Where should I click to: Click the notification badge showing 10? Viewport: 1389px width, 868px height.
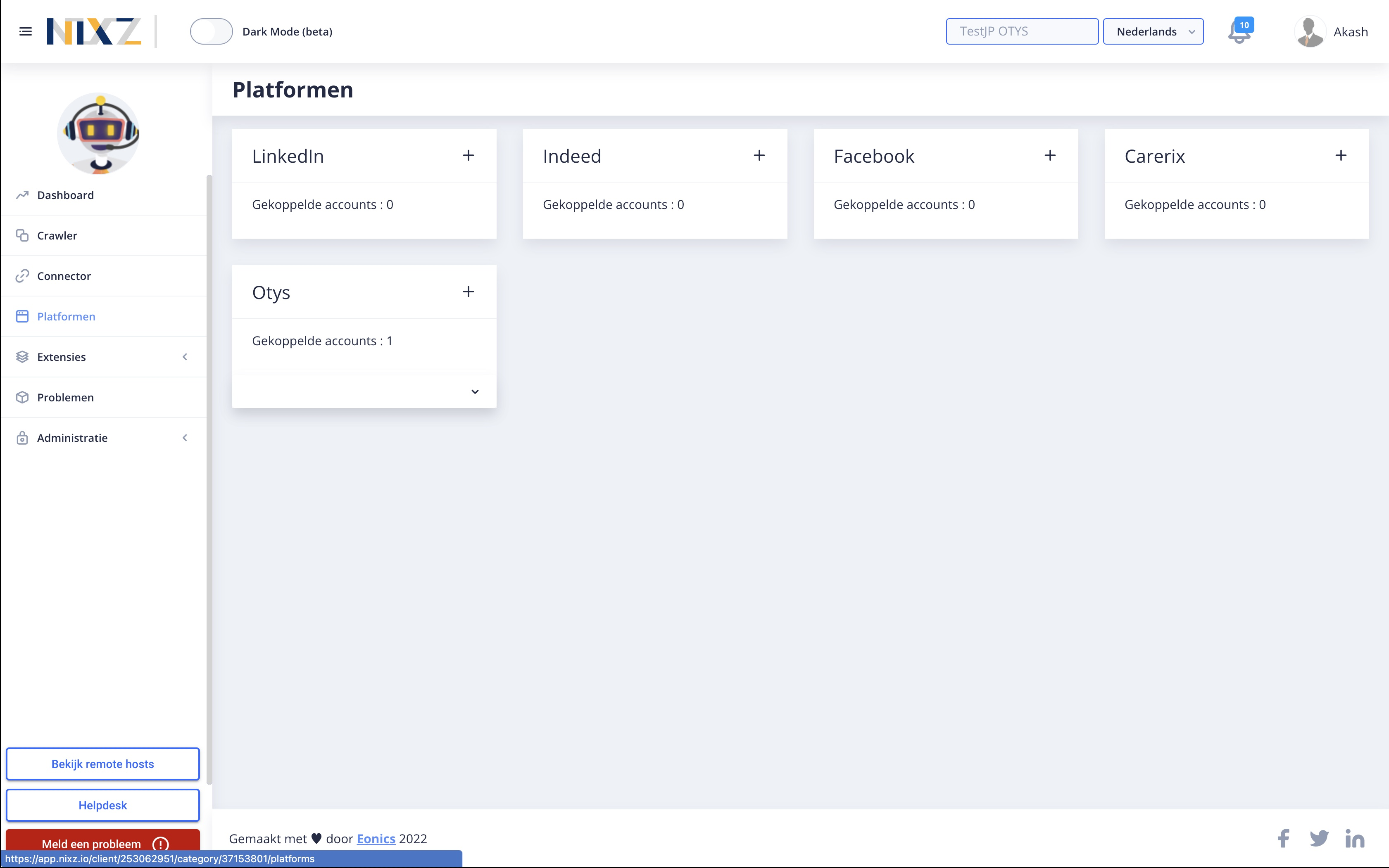[x=1244, y=25]
